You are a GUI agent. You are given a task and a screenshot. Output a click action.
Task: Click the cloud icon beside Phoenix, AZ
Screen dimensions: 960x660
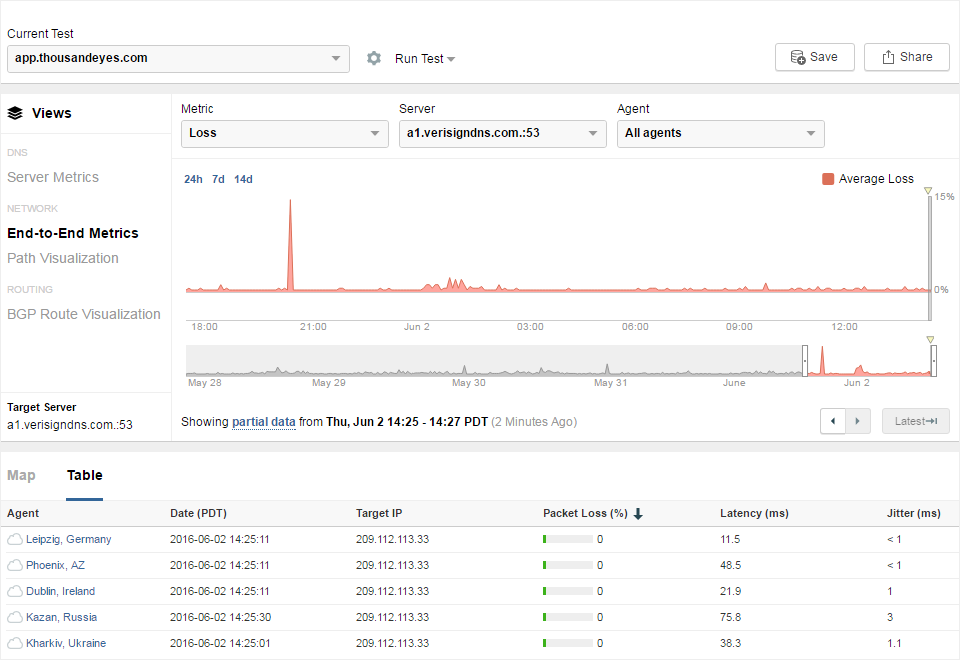click(15, 566)
